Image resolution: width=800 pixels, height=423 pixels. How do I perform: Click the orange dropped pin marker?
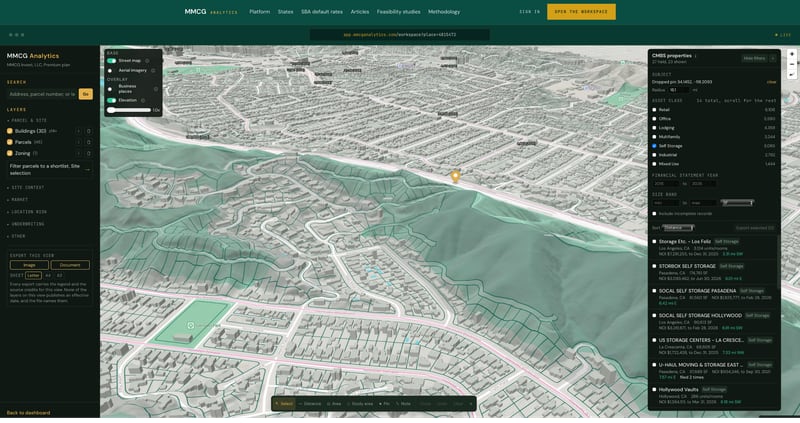click(456, 177)
